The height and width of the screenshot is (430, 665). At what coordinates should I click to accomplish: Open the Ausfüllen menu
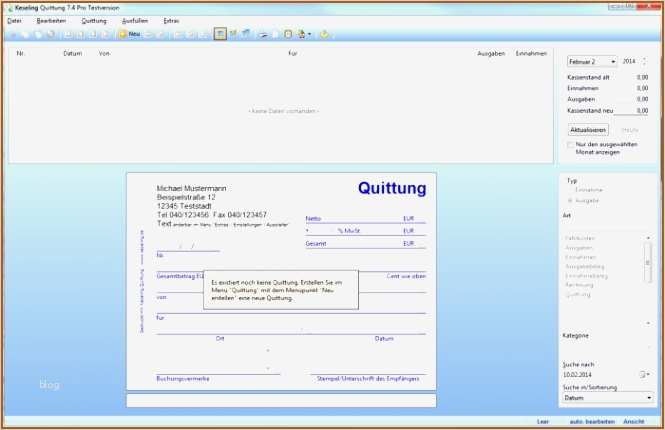pyautogui.click(x=135, y=21)
